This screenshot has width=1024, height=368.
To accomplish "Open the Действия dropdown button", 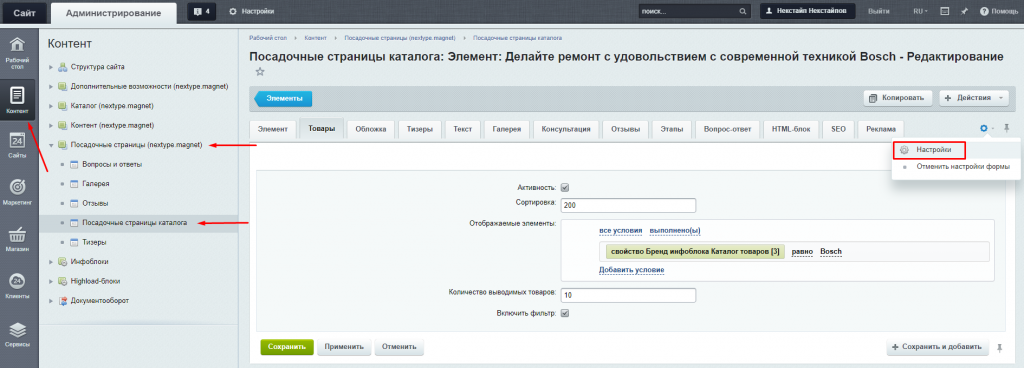I will pos(974,98).
